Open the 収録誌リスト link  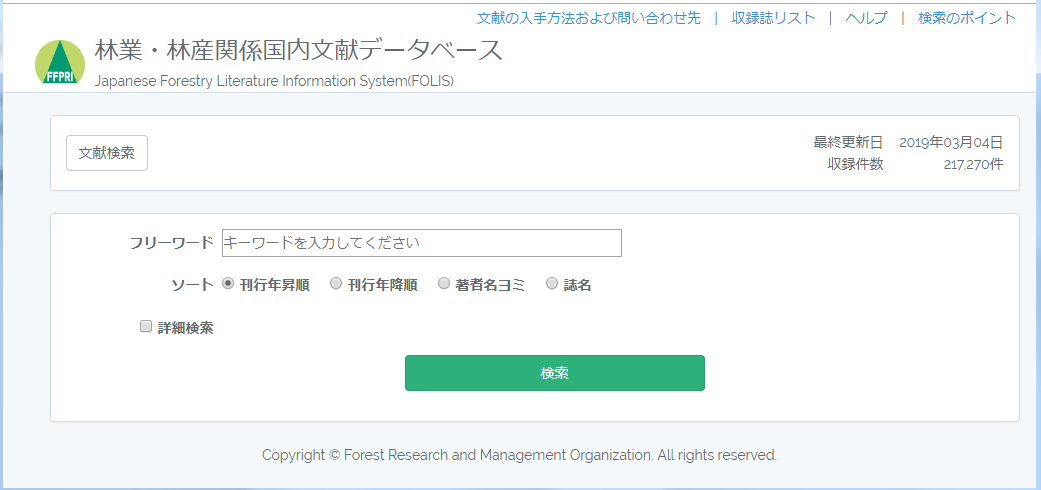[x=773, y=18]
